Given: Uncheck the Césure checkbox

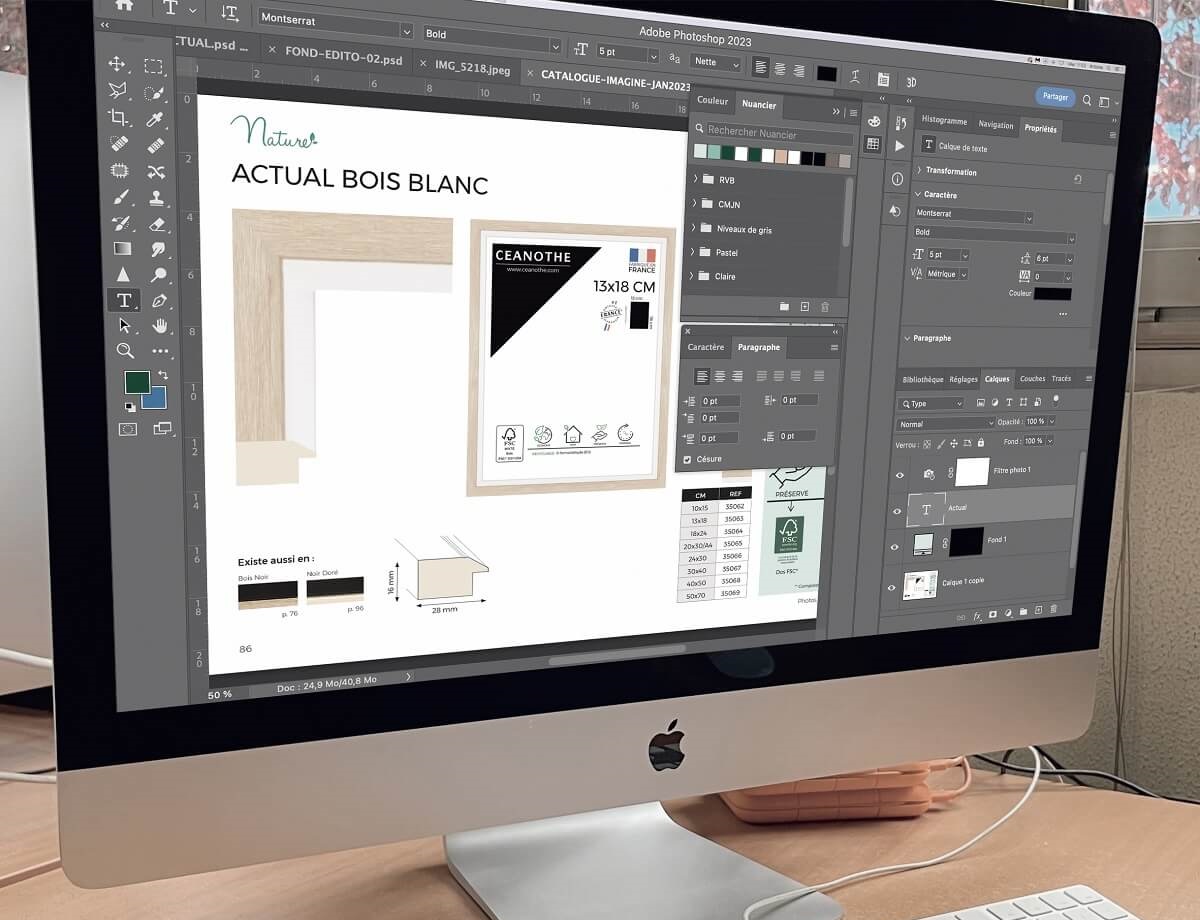Looking at the screenshot, I should [686, 460].
